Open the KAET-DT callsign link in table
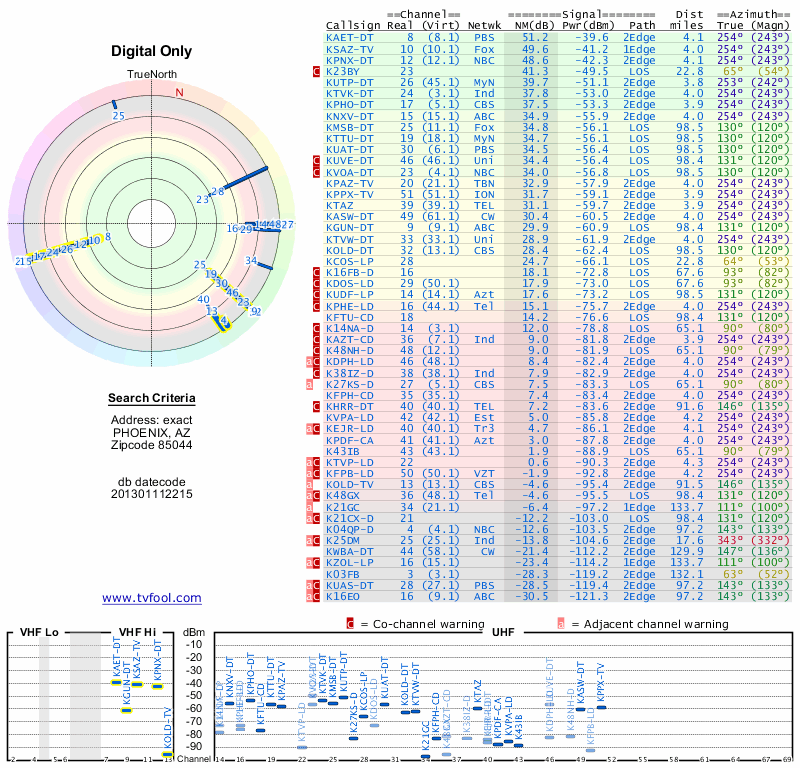The image size is (800, 768). pyautogui.click(x=350, y=37)
